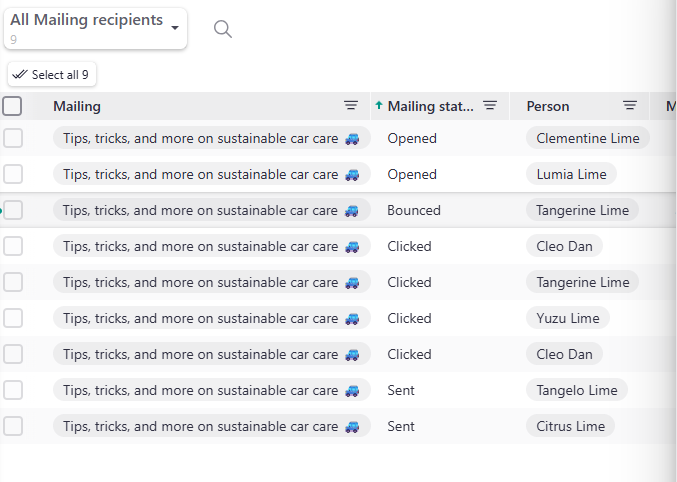Check the box for Clementine Lime's row
The height and width of the screenshot is (482, 677).
click(13, 138)
